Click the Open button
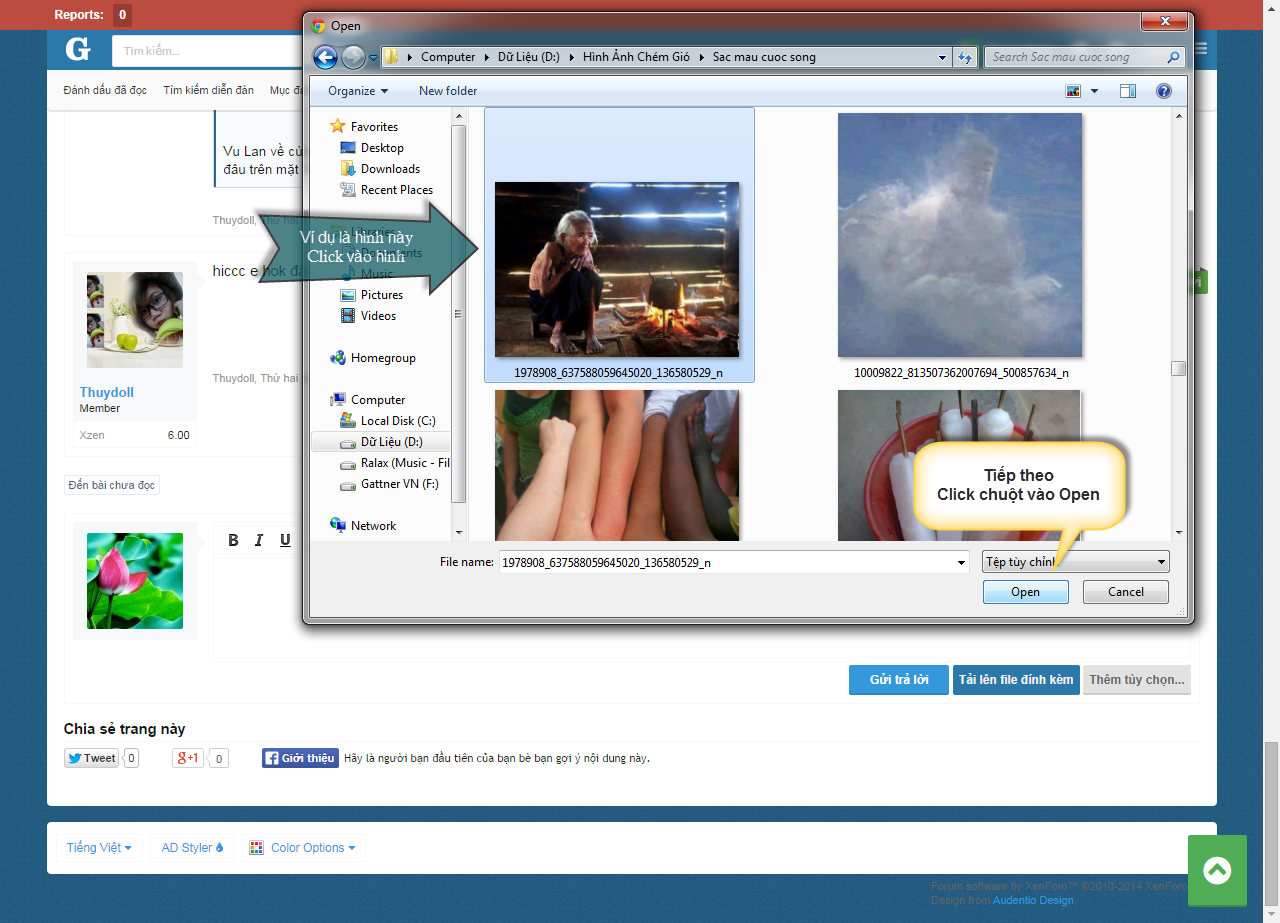This screenshot has width=1280, height=923. [1026, 592]
